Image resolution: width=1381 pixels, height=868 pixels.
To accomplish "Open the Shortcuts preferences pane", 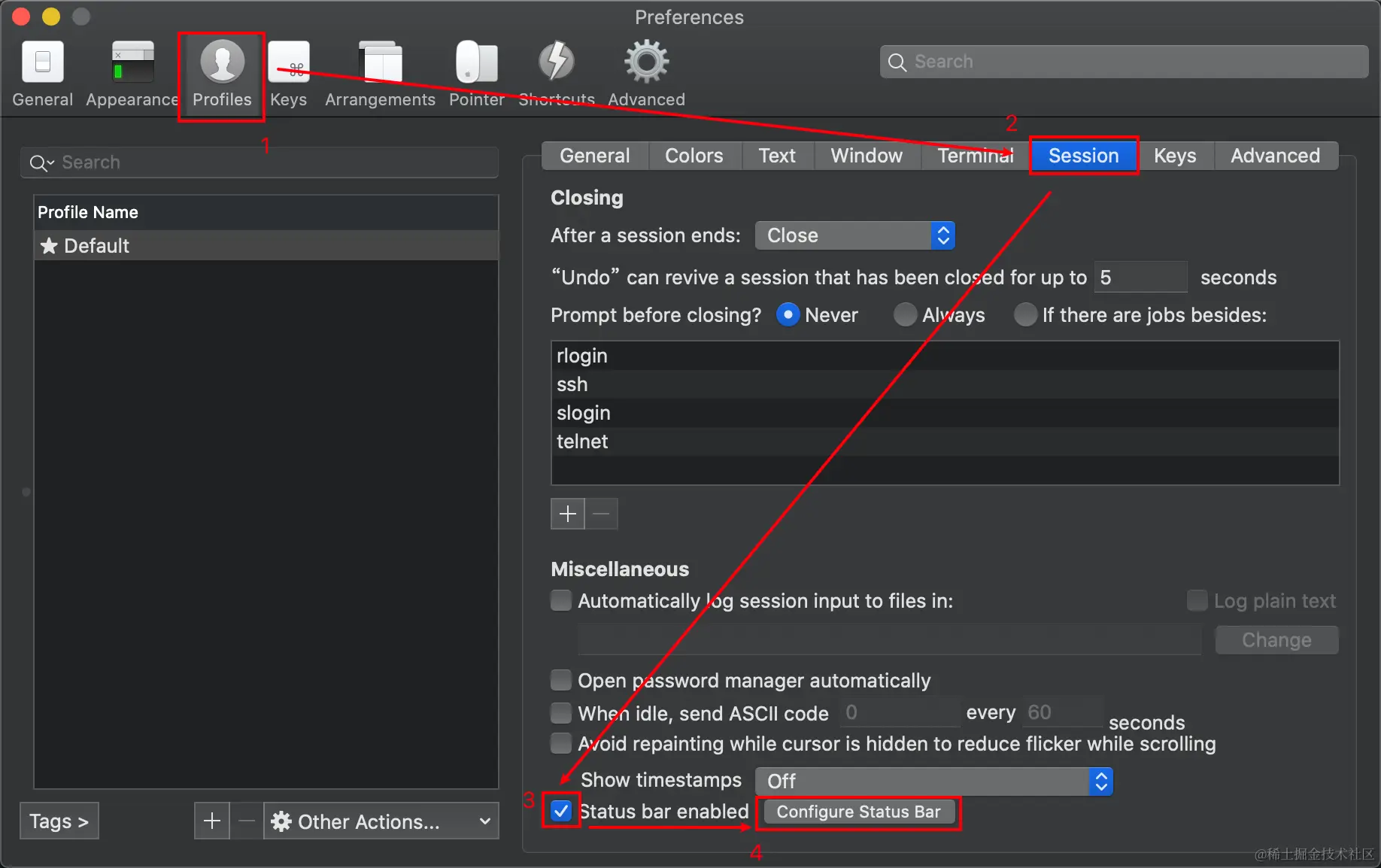I will pos(557,74).
